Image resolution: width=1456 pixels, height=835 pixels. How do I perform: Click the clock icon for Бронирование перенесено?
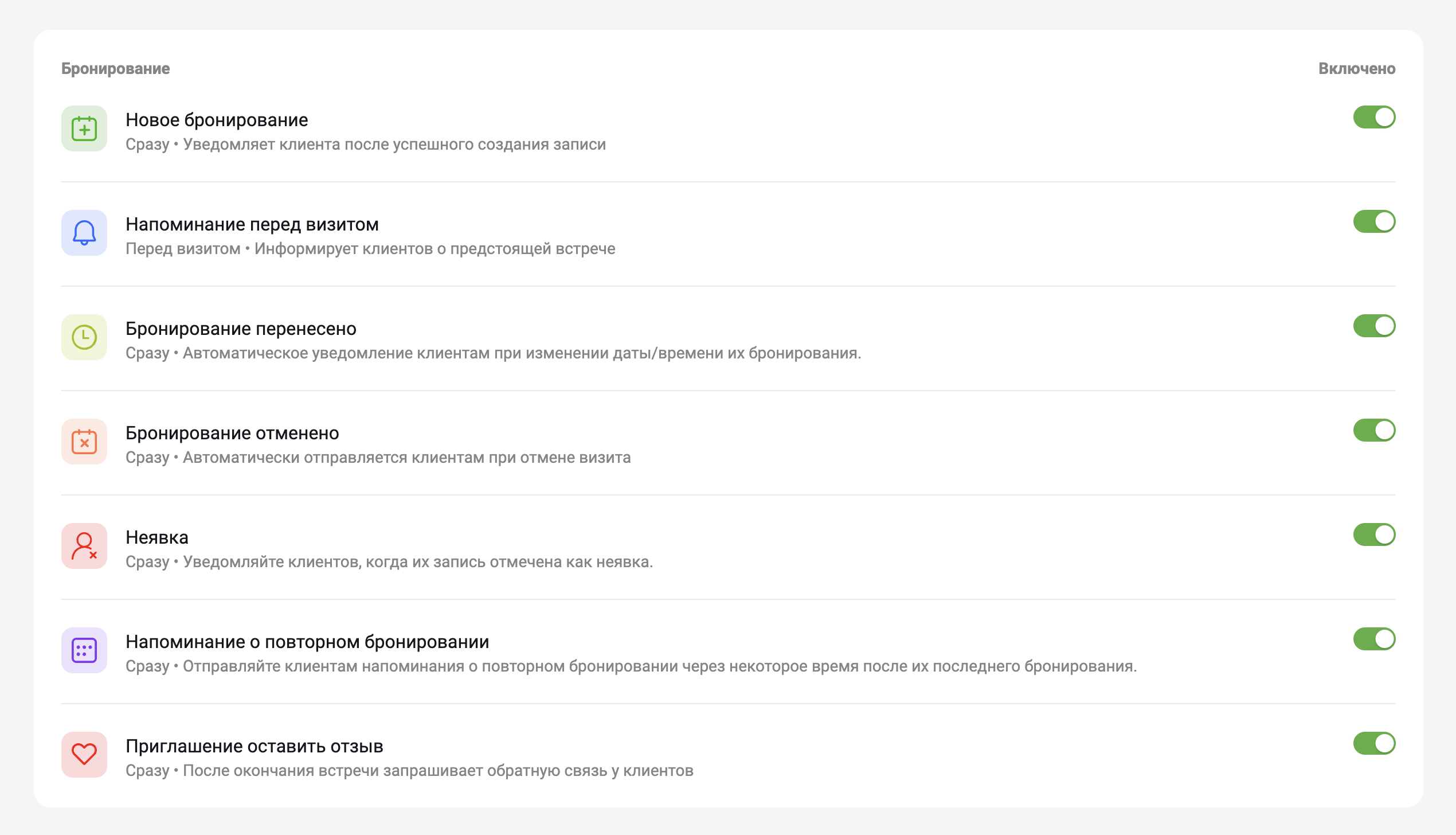tap(84, 337)
